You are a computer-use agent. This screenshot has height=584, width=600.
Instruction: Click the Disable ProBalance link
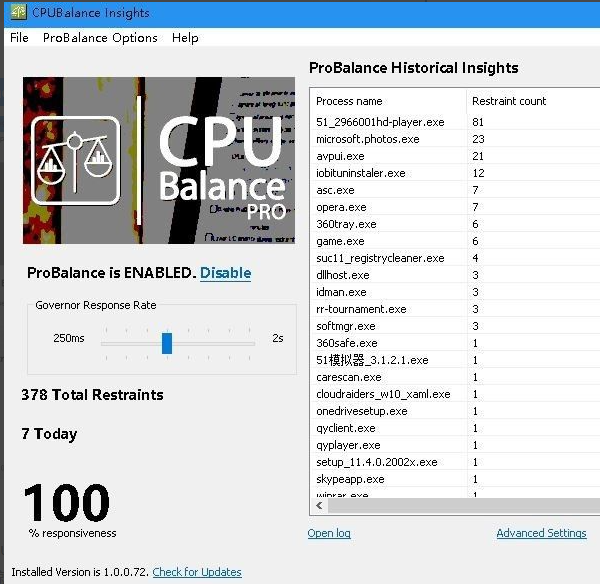(x=225, y=273)
